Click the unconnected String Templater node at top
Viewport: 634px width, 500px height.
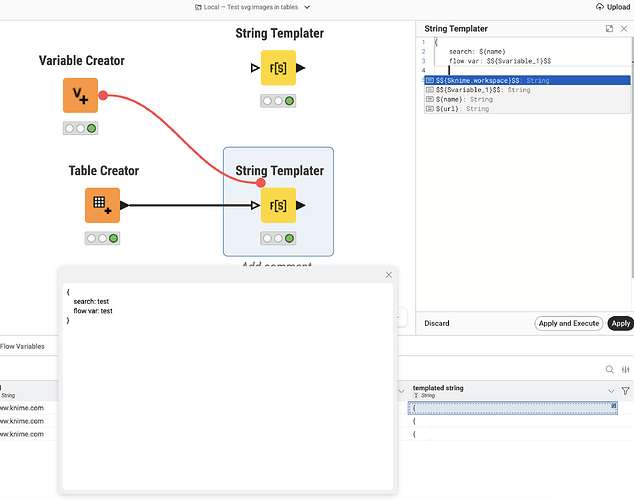[x=278, y=68]
